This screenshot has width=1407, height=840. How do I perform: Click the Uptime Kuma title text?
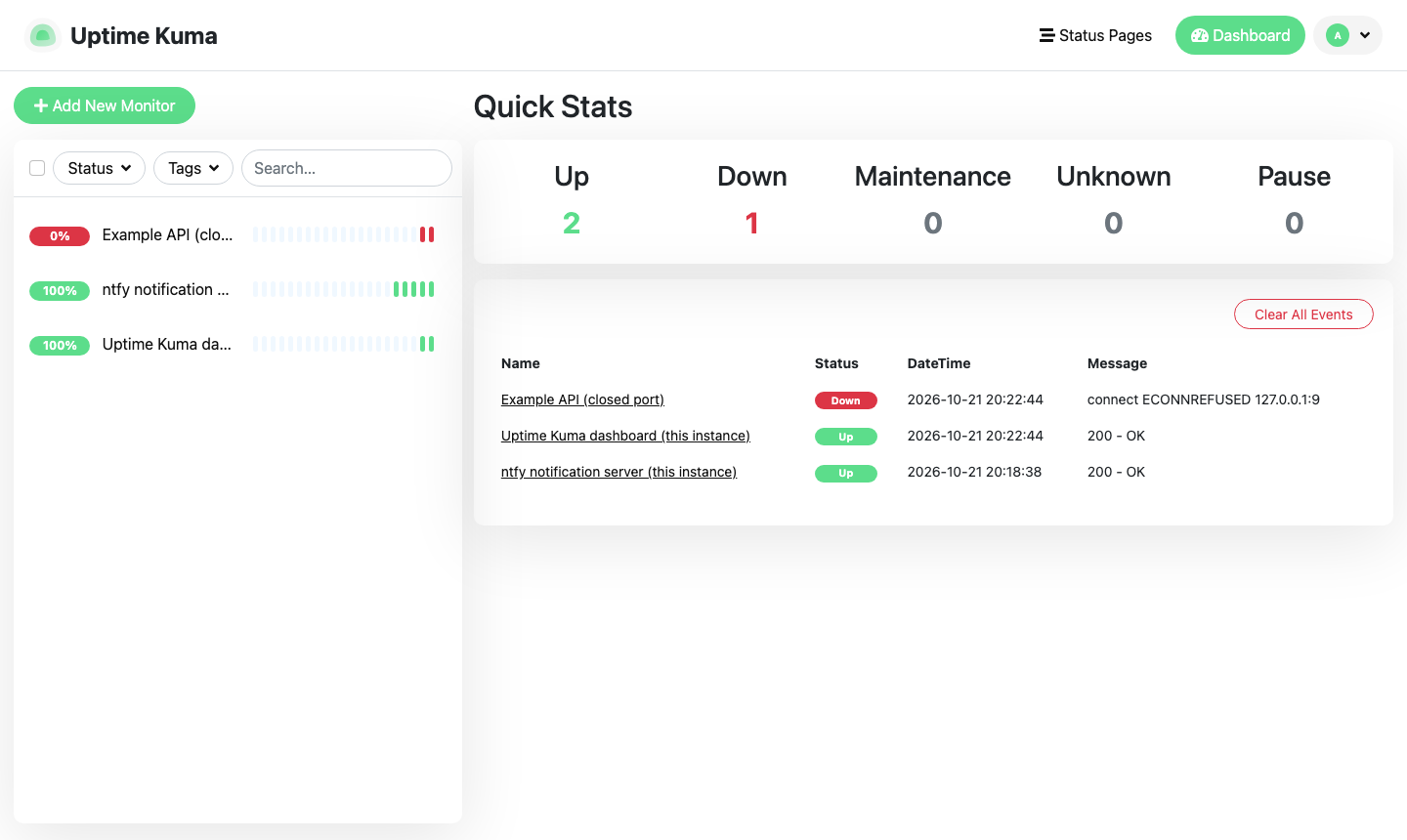click(x=144, y=36)
